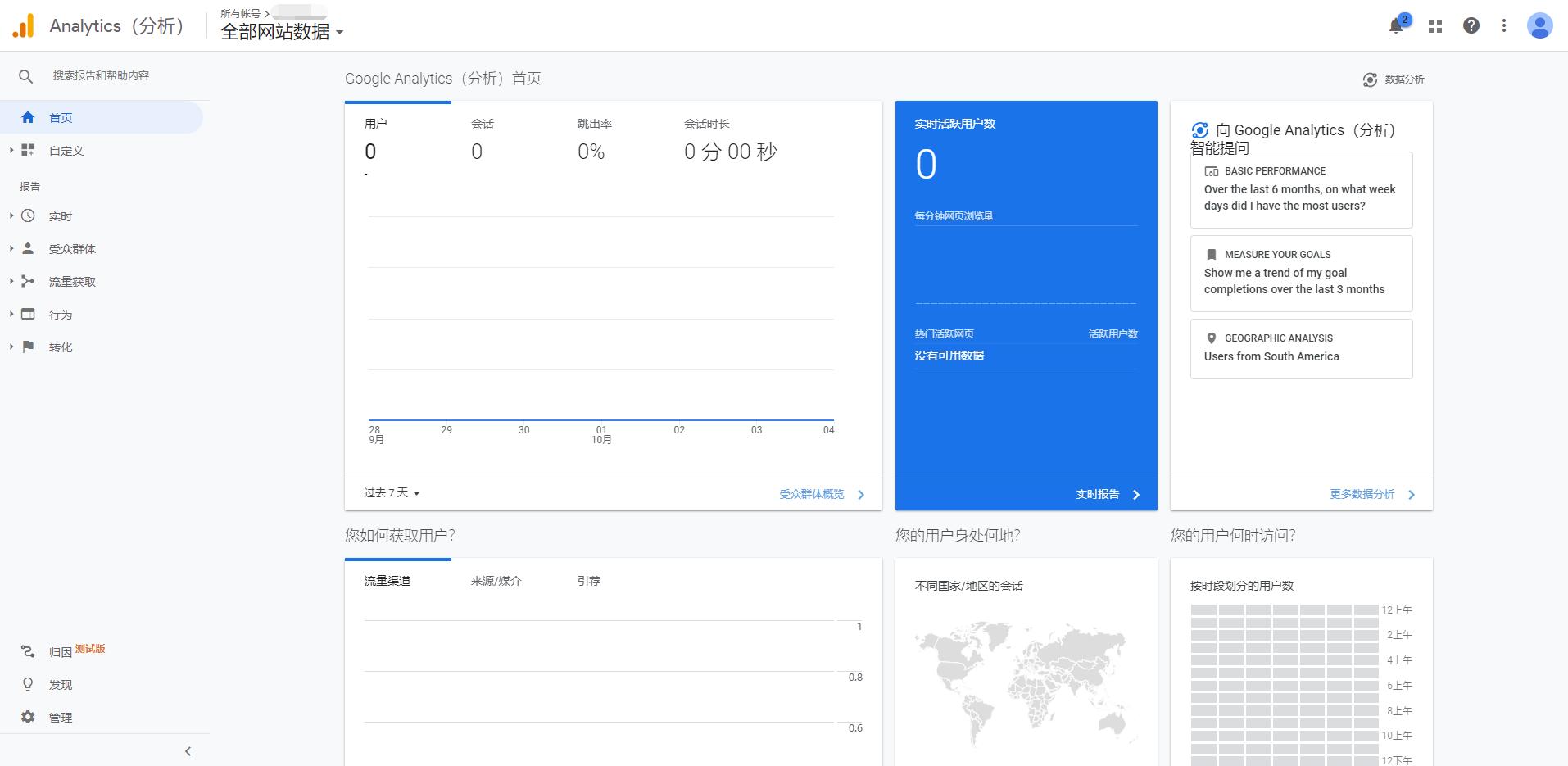Screen dimensions: 1568x766
Task: Open the 转化 report
Action: pyautogui.click(x=61, y=347)
